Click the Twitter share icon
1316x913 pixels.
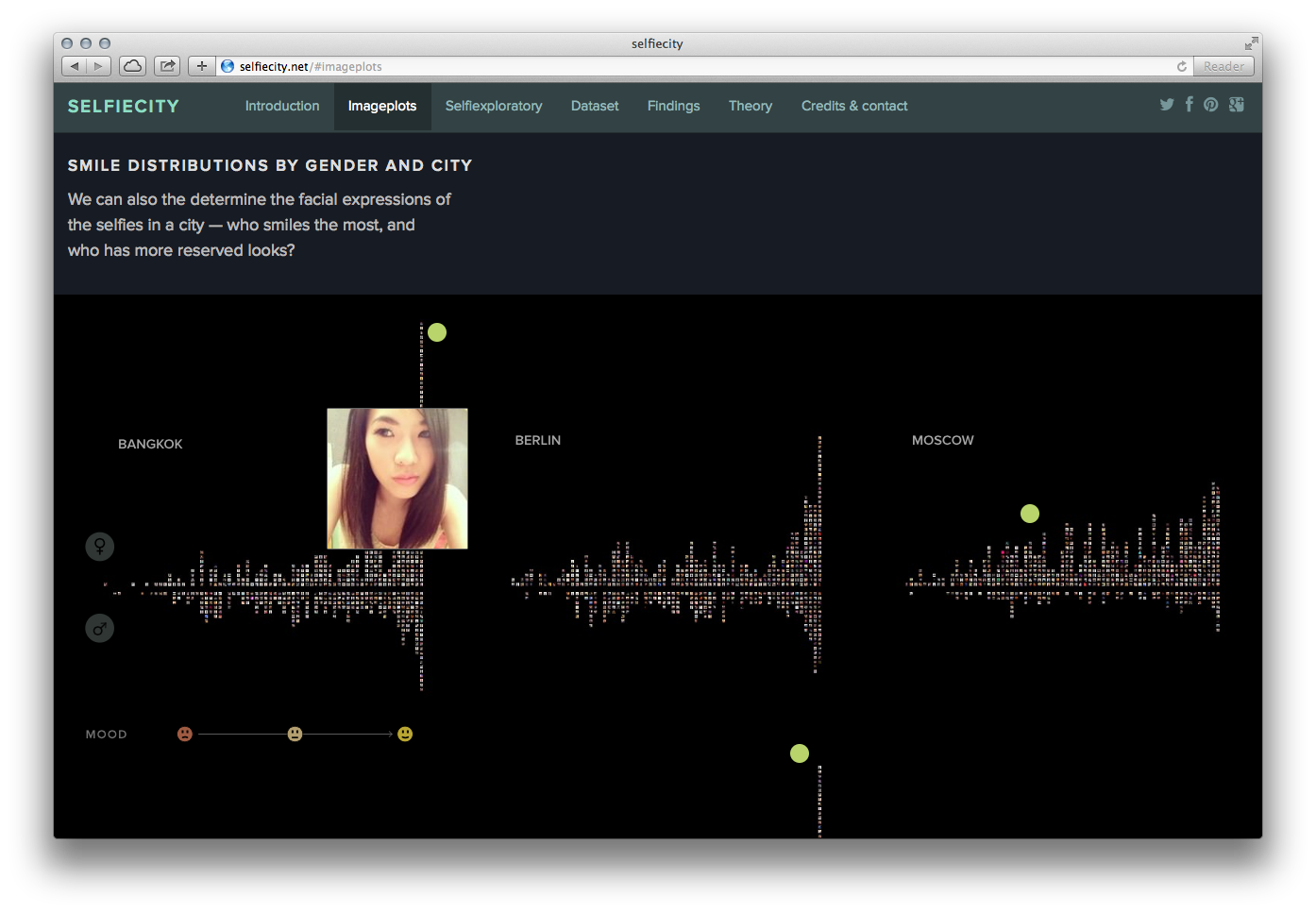click(x=1167, y=105)
